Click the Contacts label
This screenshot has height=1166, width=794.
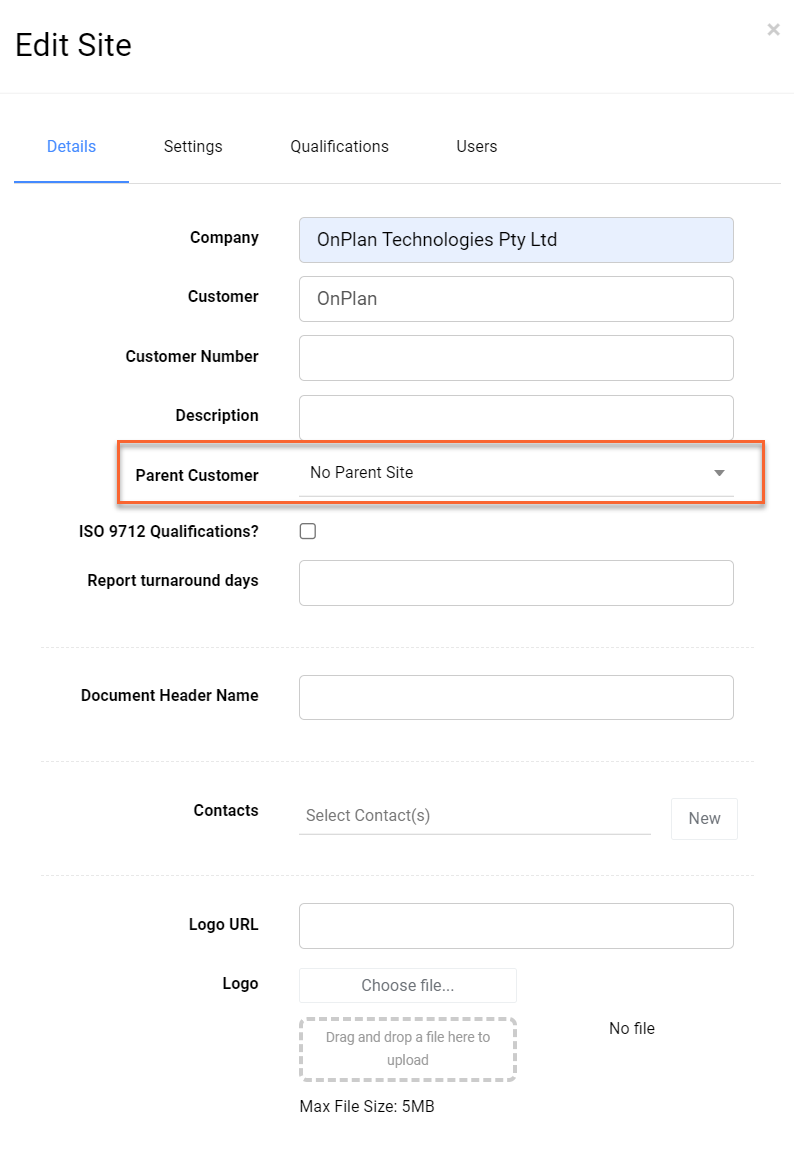tap(226, 811)
